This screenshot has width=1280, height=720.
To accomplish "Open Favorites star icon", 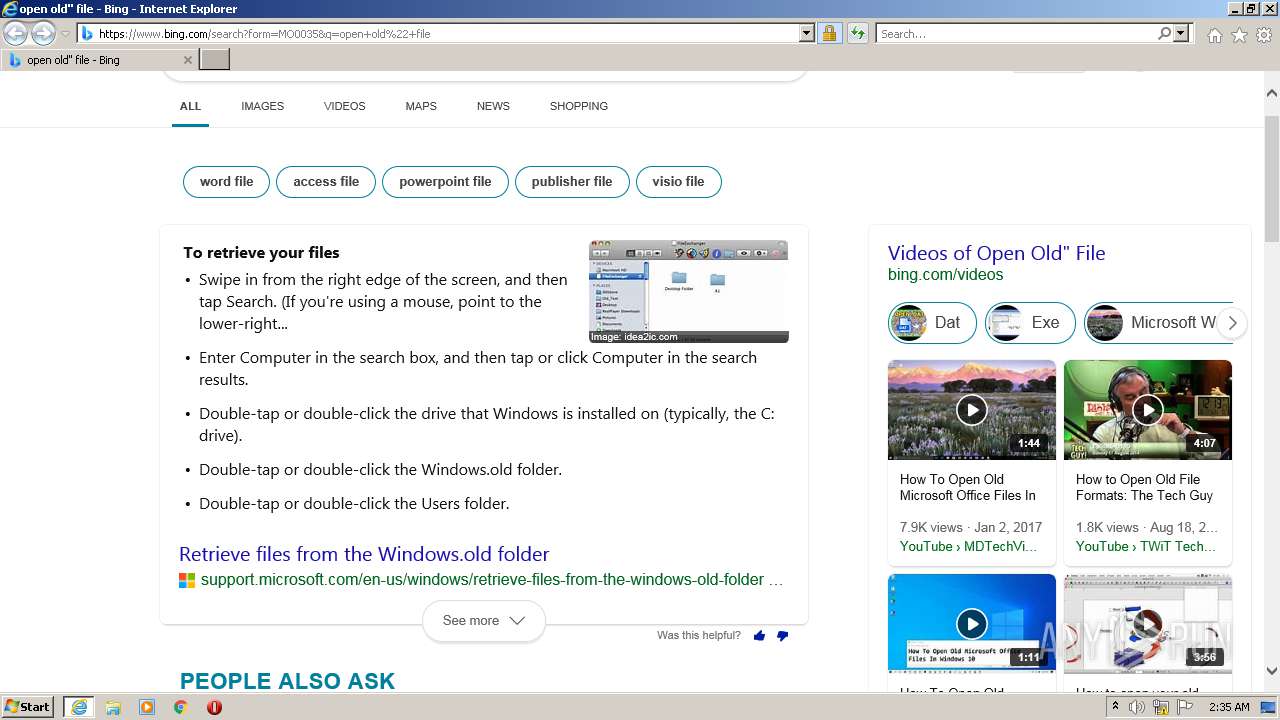I will coord(1239,35).
